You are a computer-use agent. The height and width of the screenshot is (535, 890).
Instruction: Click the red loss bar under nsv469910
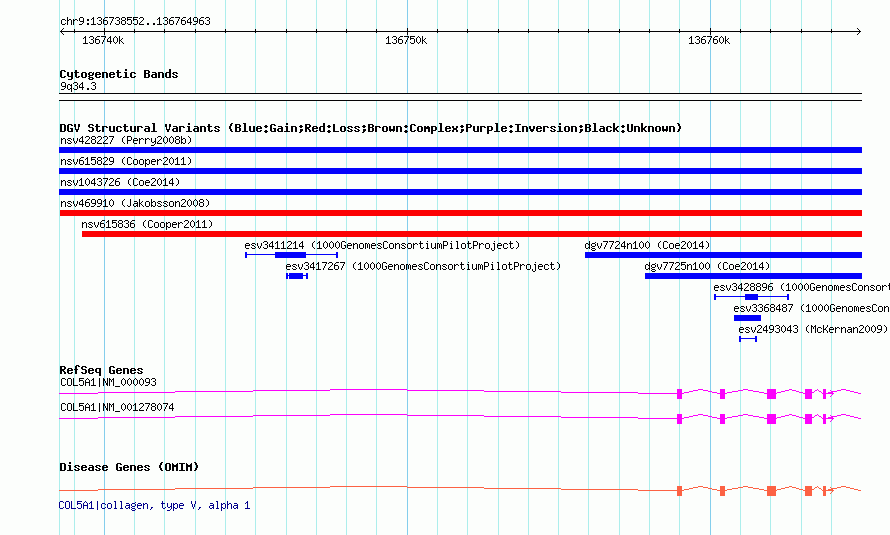click(x=460, y=213)
